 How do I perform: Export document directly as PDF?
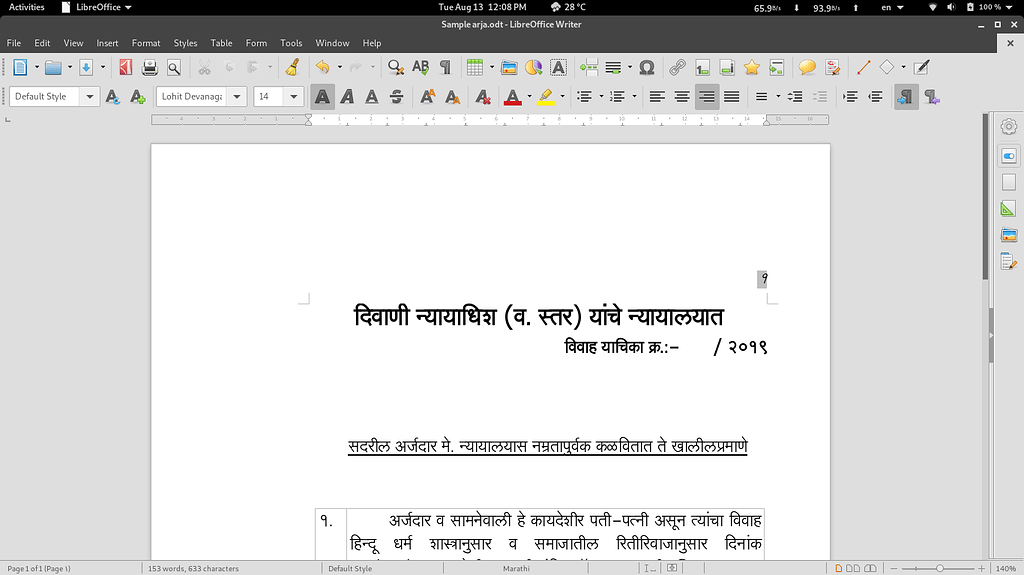tap(125, 68)
